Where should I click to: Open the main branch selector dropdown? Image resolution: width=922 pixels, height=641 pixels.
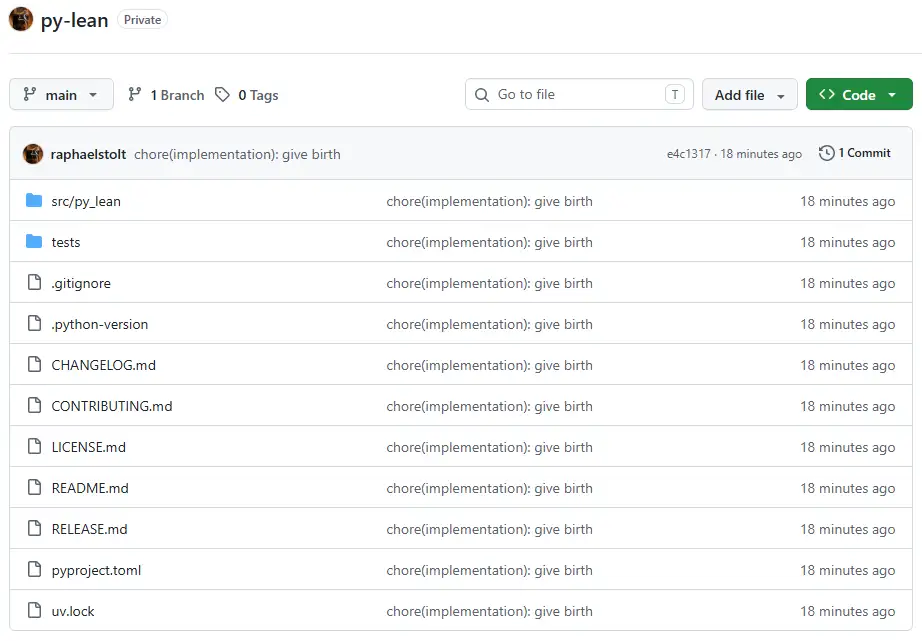coord(61,94)
